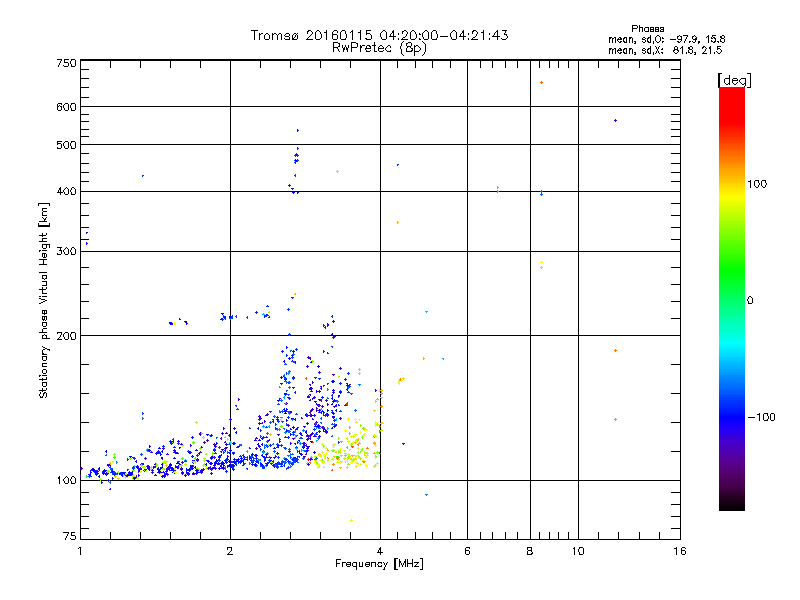
Task: Click the x-axis tick label '8'
Action: [530, 551]
